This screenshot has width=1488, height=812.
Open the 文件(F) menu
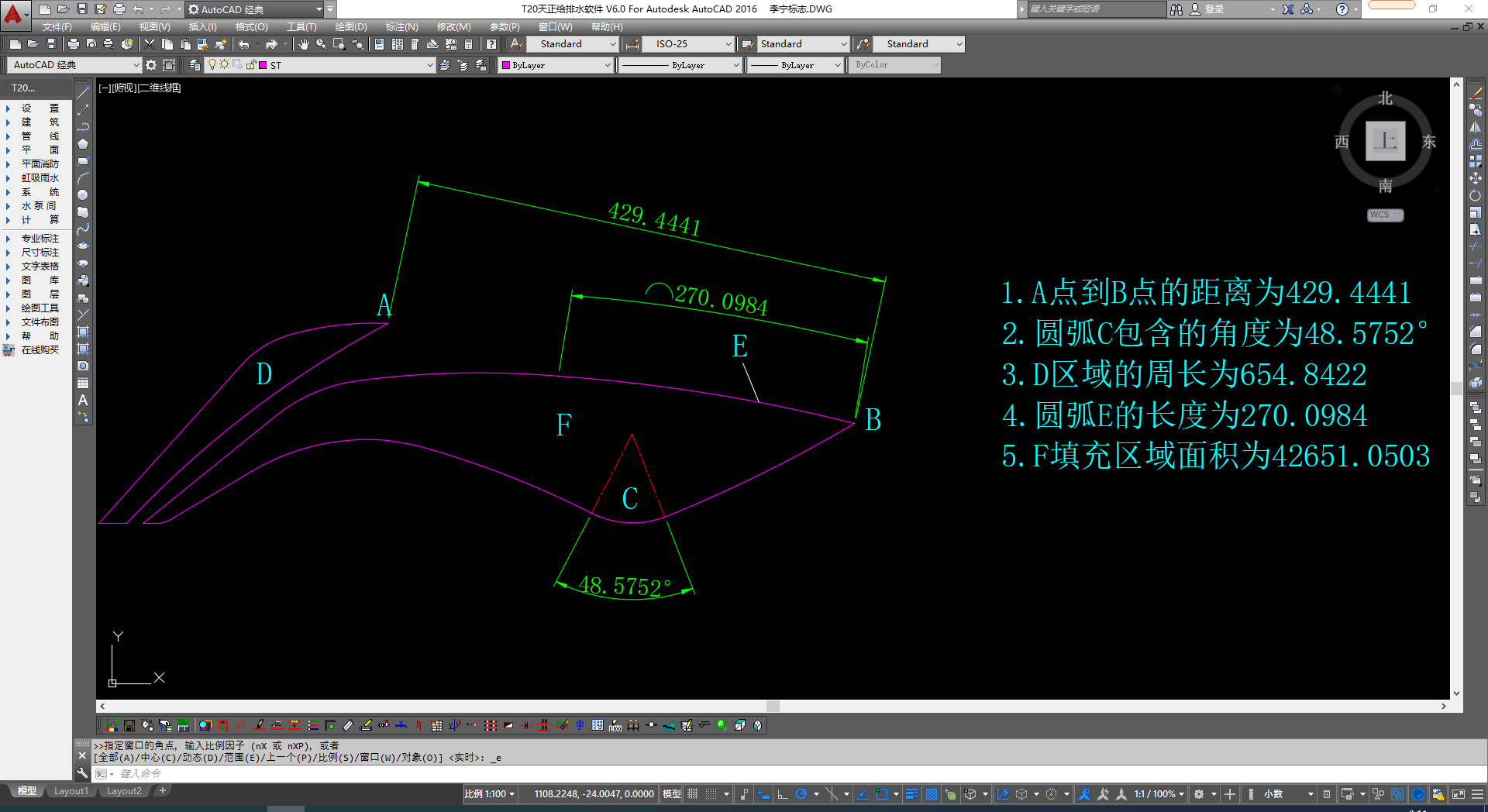click(57, 27)
